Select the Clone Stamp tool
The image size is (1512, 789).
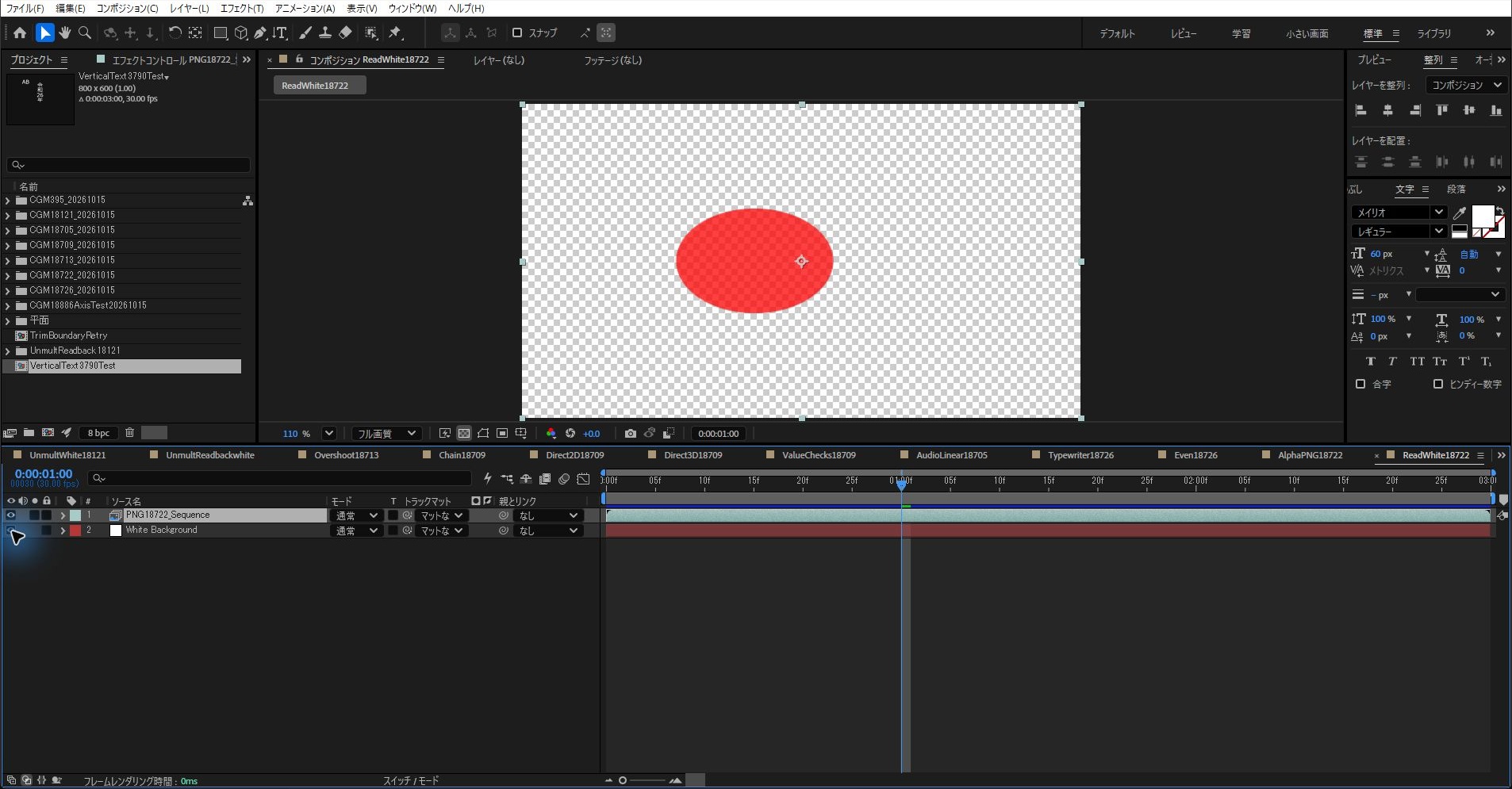coord(325,33)
